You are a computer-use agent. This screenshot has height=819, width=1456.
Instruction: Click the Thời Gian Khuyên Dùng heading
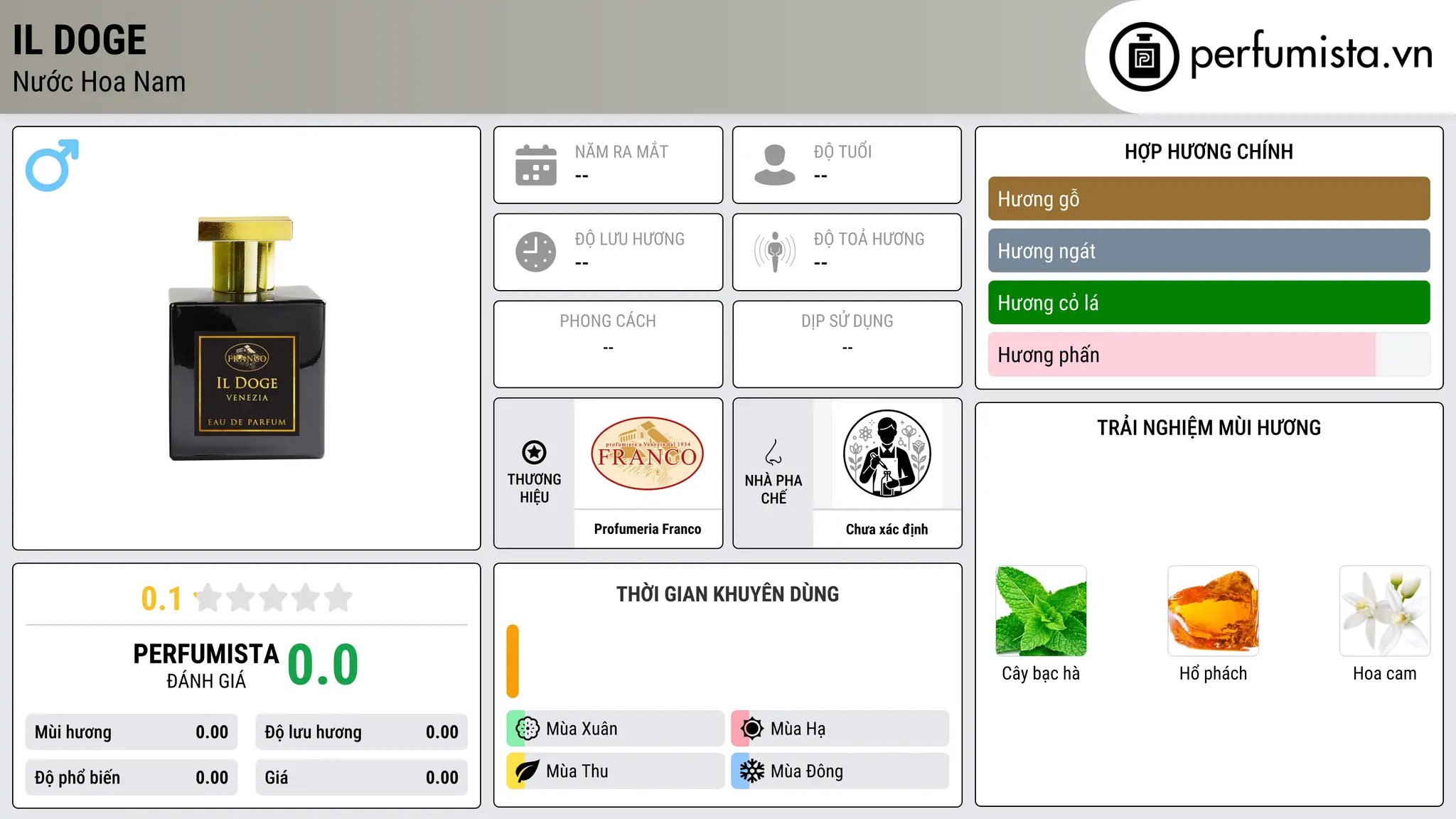click(727, 594)
